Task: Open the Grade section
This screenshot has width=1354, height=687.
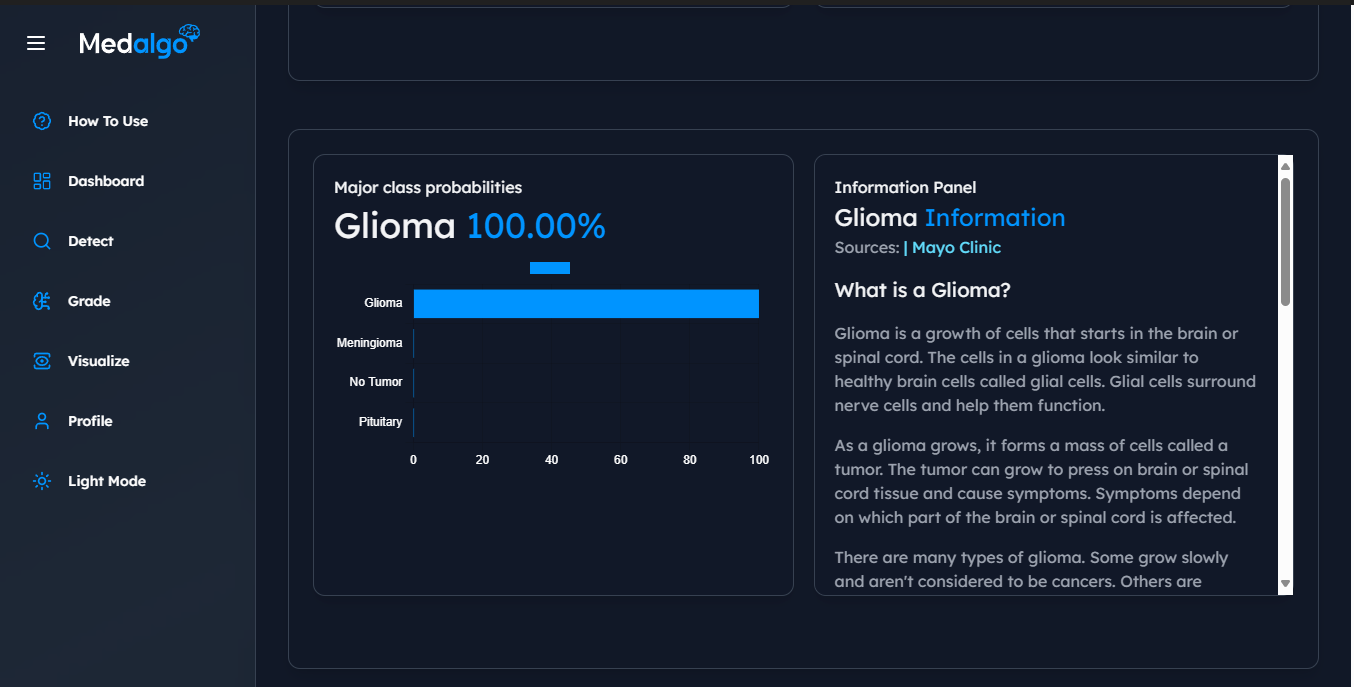Action: 89,301
